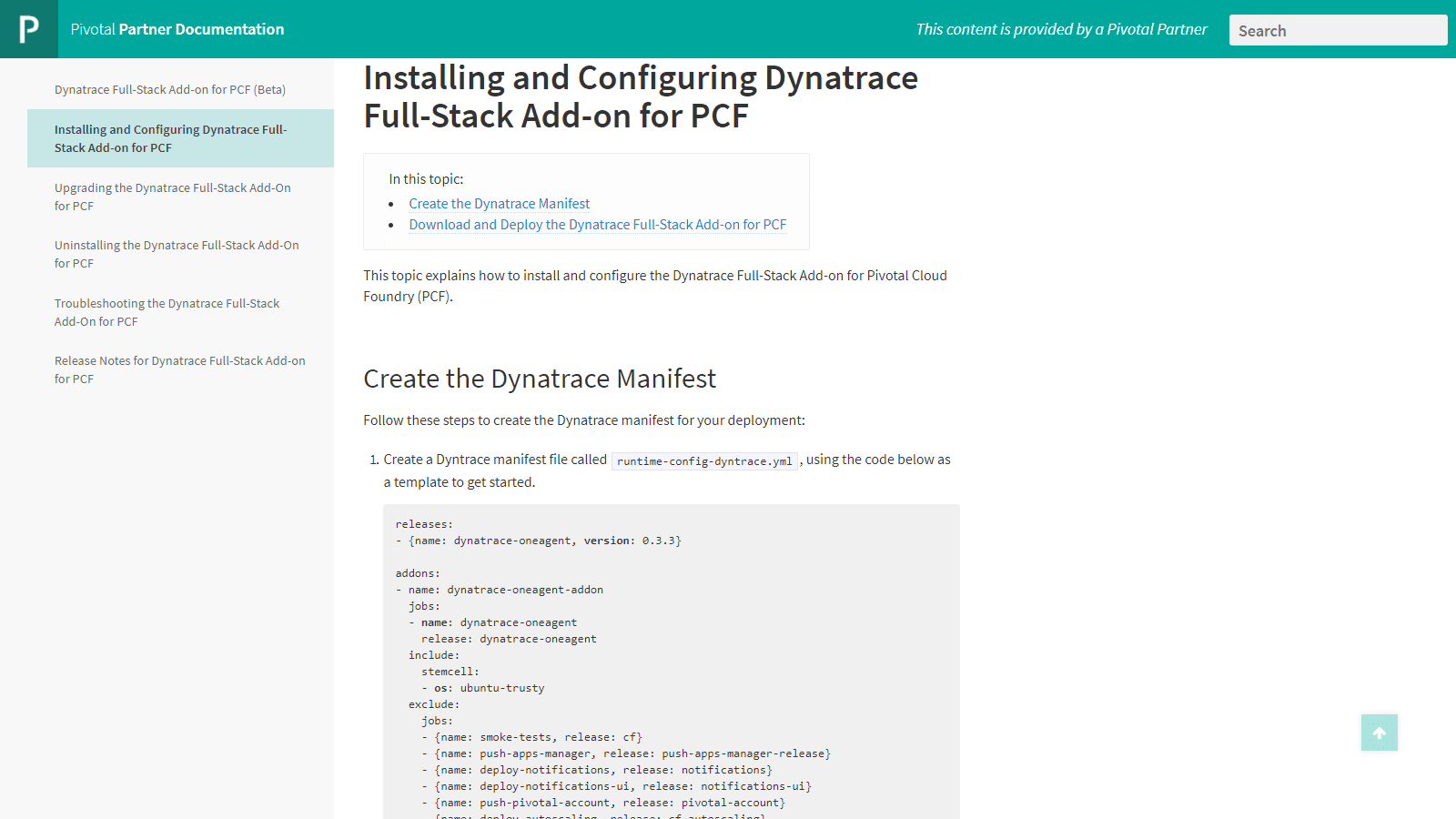This screenshot has height=819, width=1456.
Task: Open Upgrading the Dynatrace Full-Stack Add-On page
Action: pos(173,197)
